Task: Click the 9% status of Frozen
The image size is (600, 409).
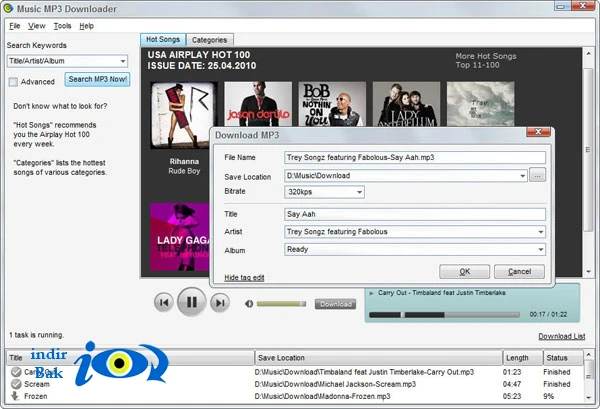Action: 548,396
